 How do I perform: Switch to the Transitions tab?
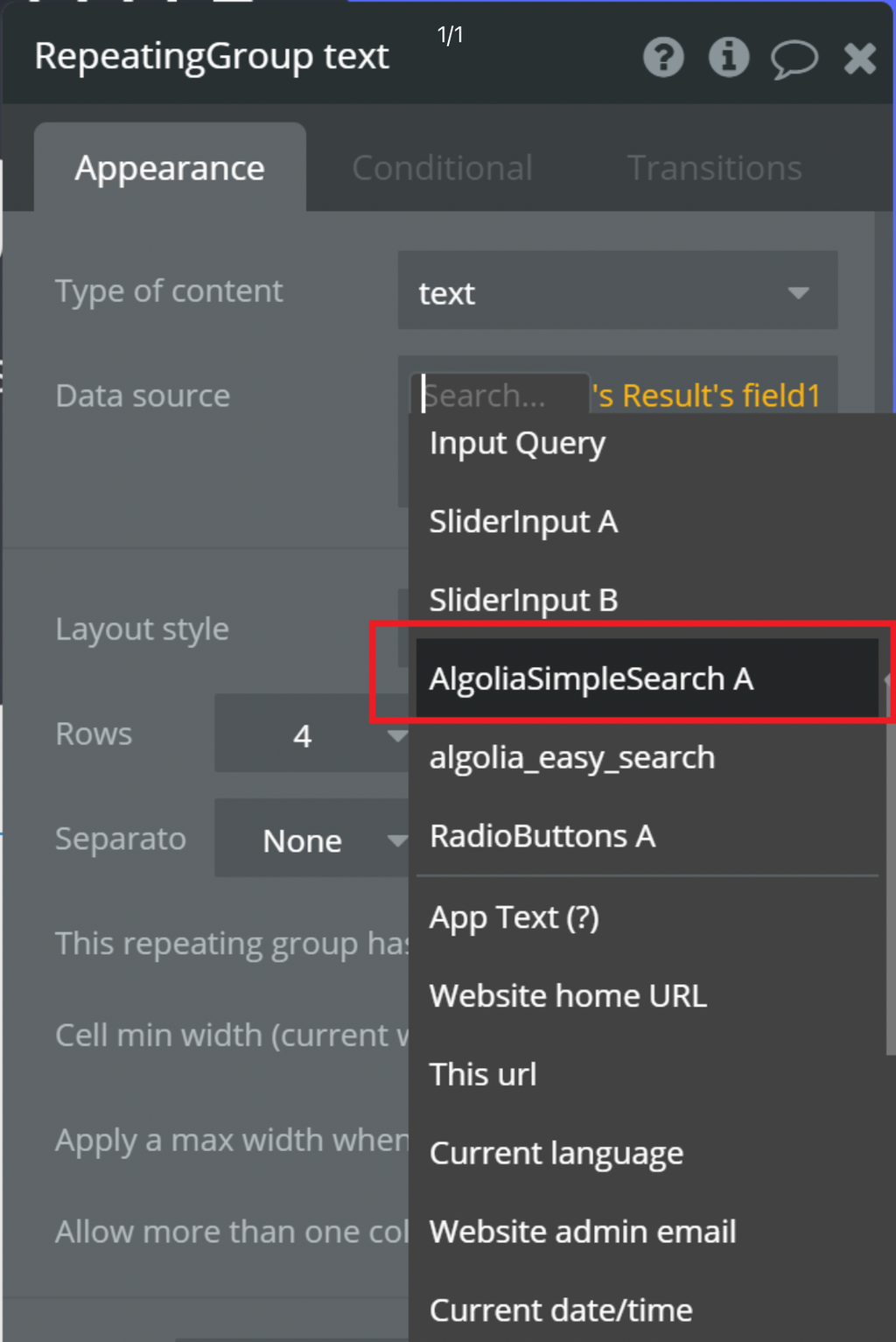[x=714, y=168]
